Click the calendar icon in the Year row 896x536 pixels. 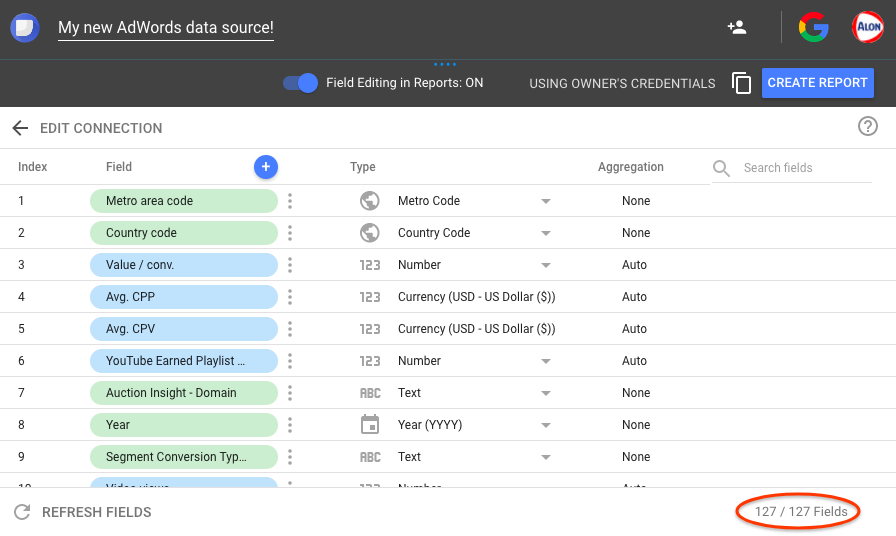coord(370,425)
